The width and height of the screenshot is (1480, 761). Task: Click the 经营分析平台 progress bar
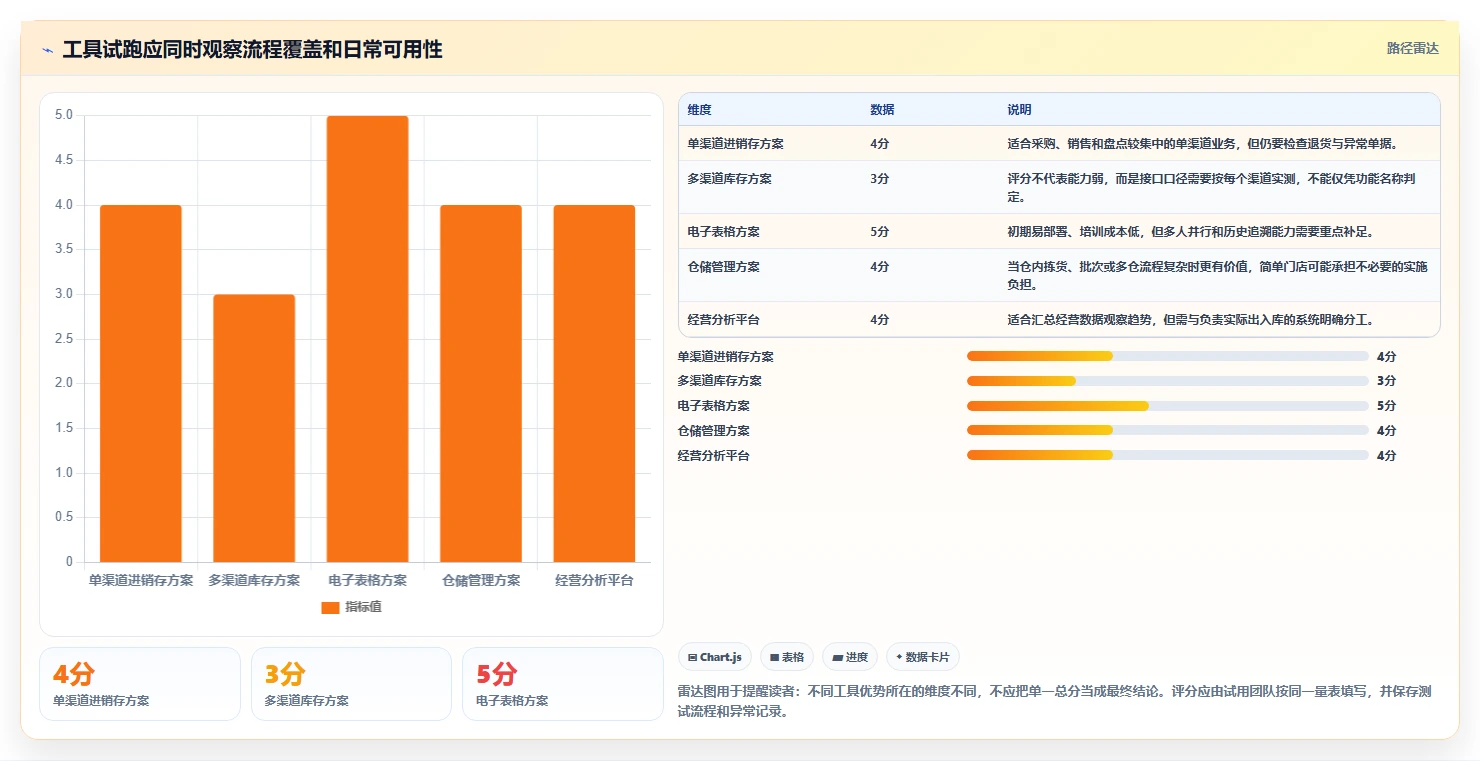1167,455
